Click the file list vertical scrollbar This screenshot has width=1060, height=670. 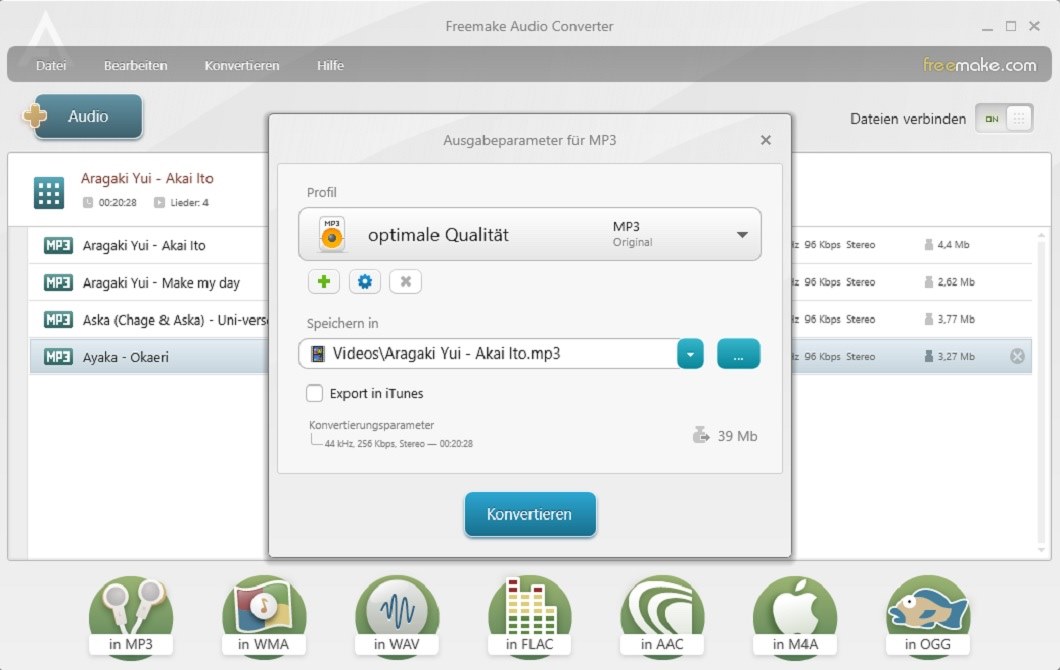tap(1041, 392)
